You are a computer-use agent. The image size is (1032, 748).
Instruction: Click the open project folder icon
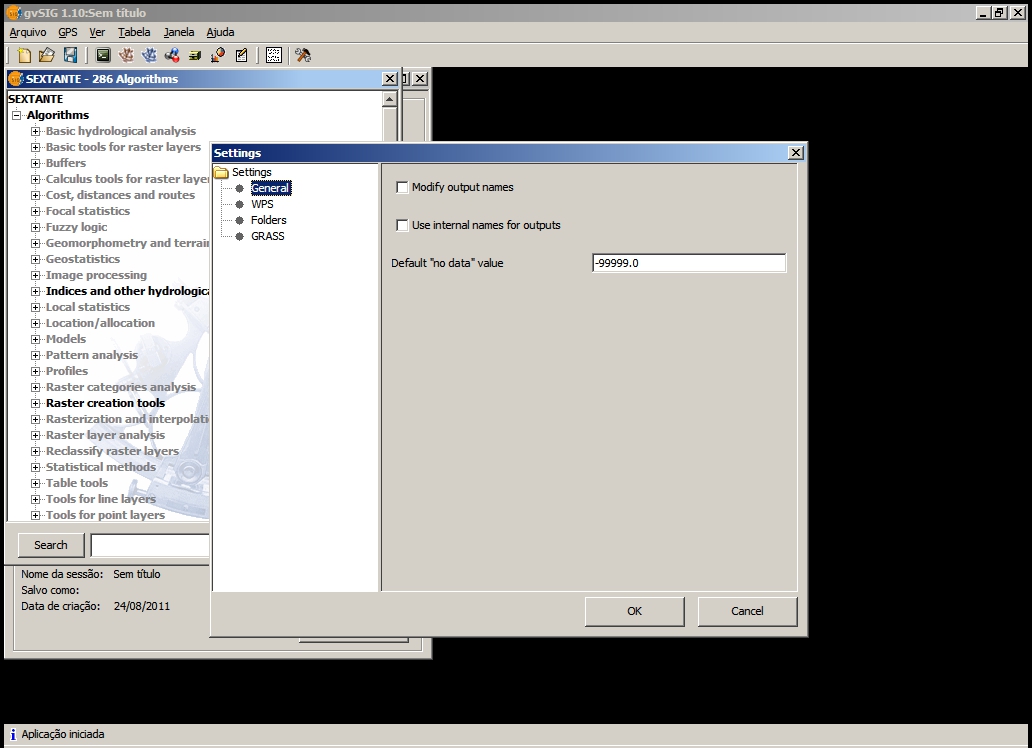[x=47, y=55]
